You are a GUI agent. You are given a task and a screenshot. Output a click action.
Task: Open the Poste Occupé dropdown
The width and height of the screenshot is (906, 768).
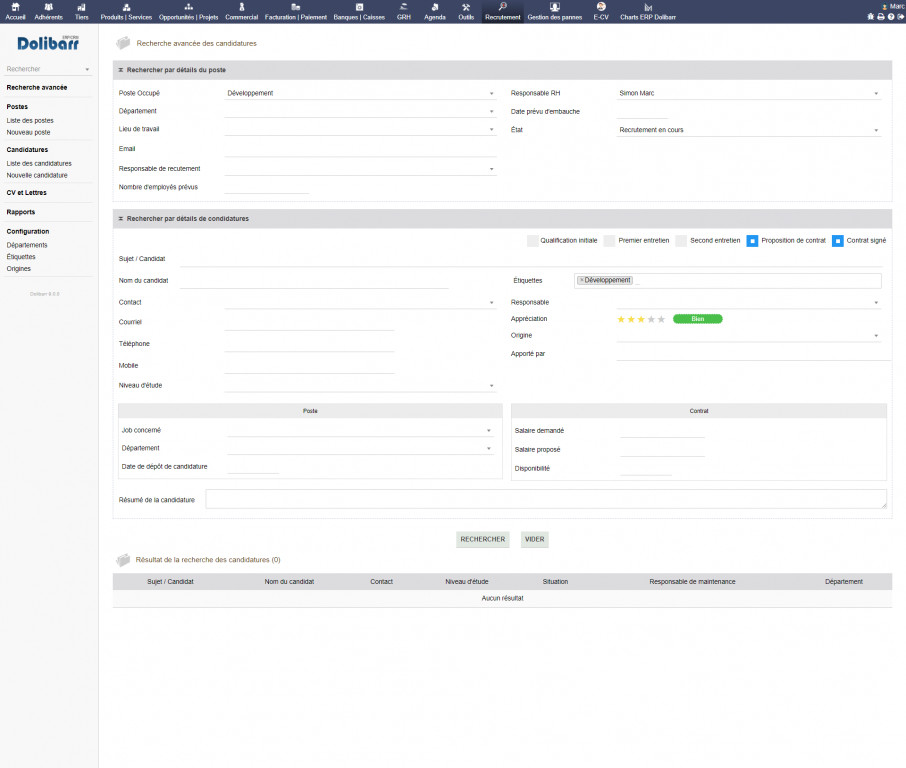pos(360,93)
